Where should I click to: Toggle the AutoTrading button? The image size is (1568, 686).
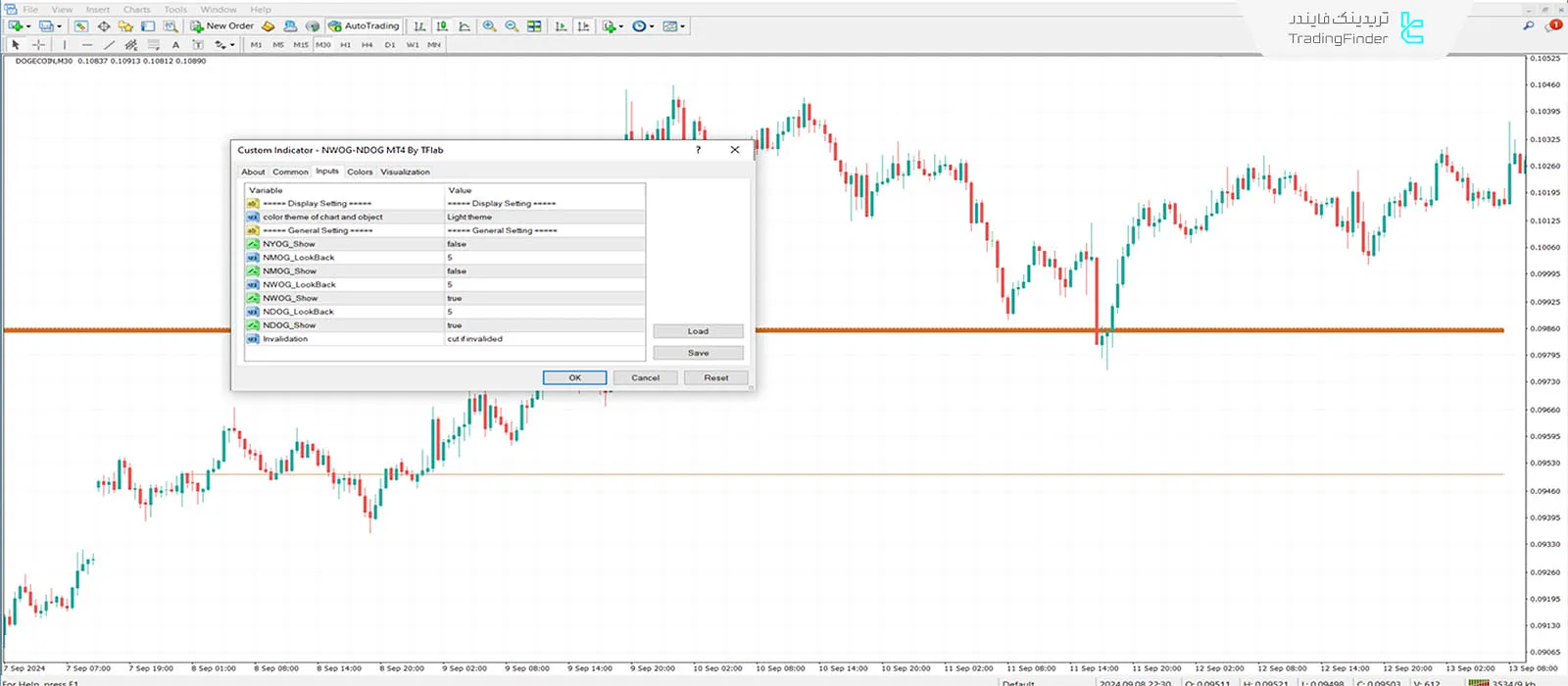click(x=364, y=26)
